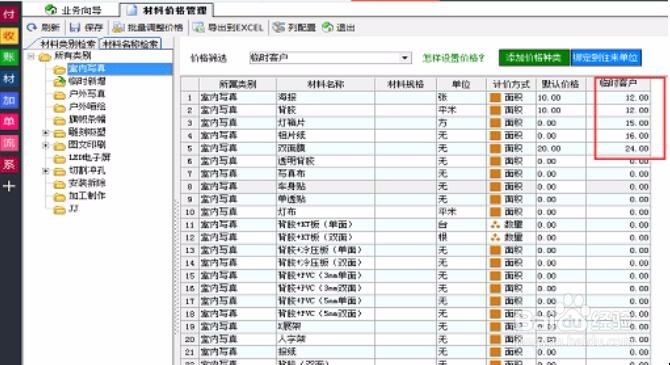
Task: Open the 怎样设置价格? help link
Action: 454,58
